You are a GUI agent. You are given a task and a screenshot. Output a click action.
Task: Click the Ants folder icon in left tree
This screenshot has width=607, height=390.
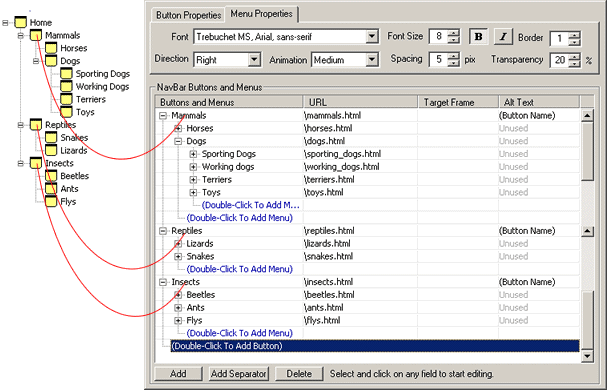click(51, 189)
